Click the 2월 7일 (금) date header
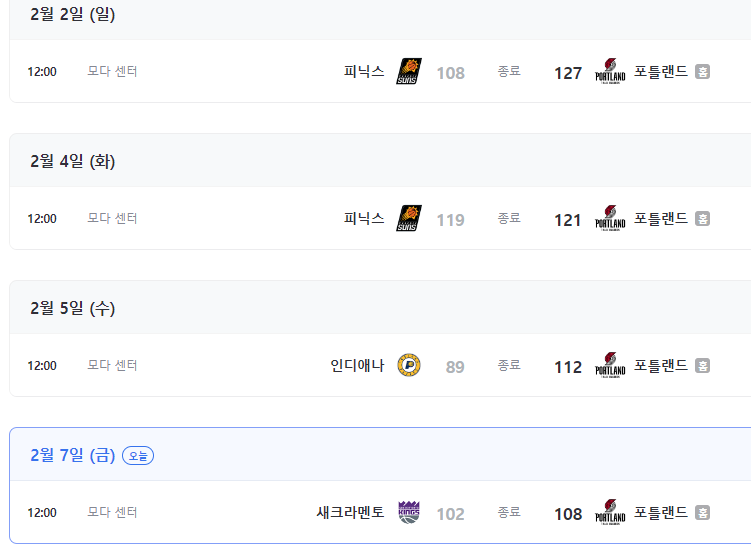This screenshot has width=751, height=557. tap(73, 455)
